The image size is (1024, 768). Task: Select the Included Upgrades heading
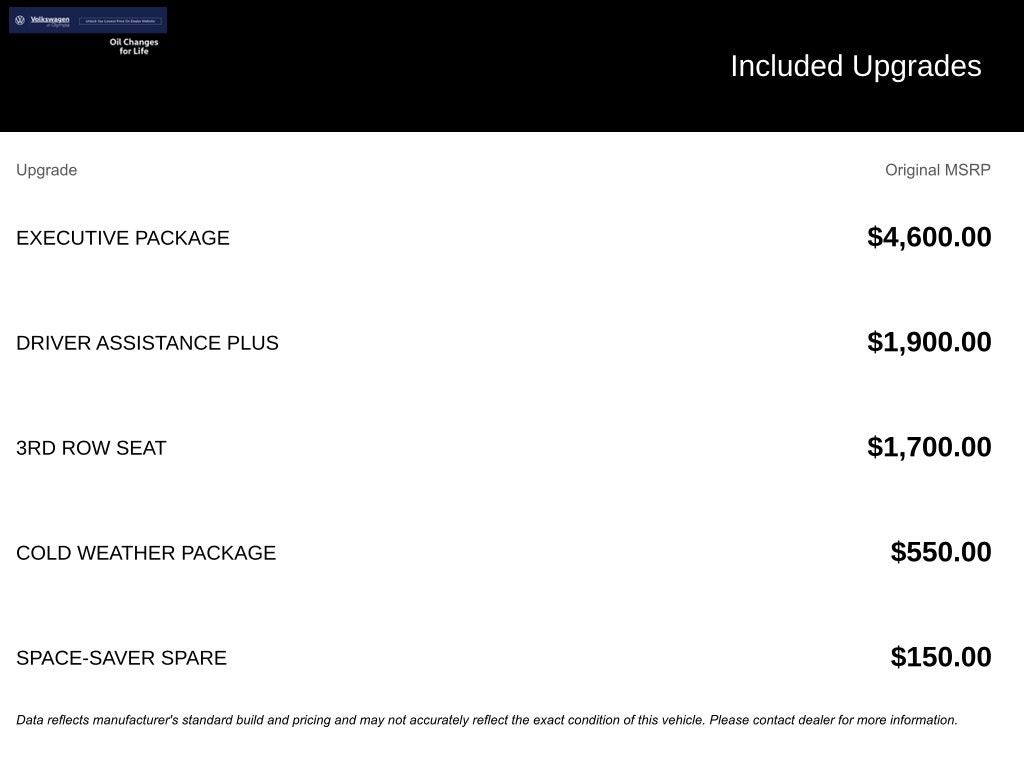pyautogui.click(x=855, y=66)
